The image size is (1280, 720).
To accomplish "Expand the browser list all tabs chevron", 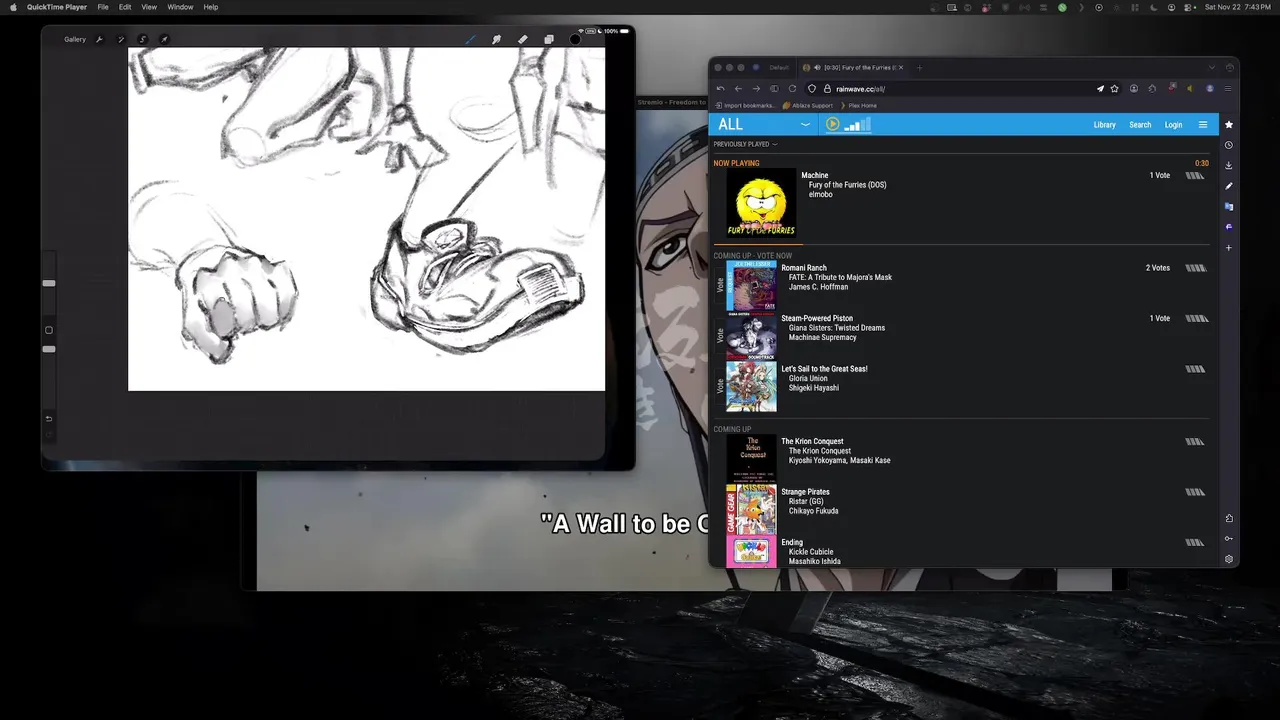I will 1212,67.
